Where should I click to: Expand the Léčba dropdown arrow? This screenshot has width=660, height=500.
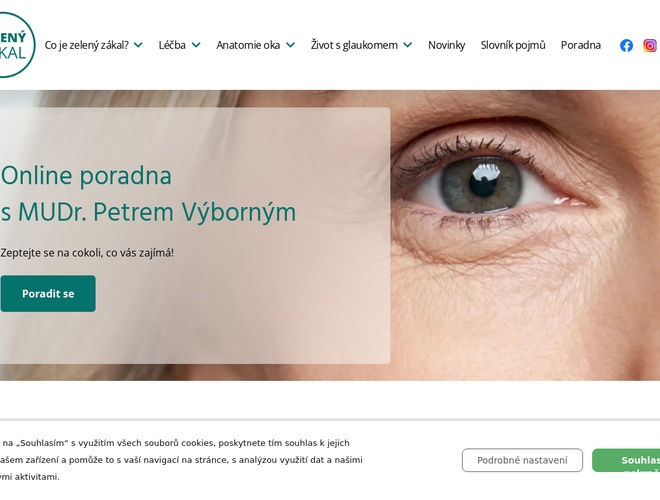tap(196, 45)
